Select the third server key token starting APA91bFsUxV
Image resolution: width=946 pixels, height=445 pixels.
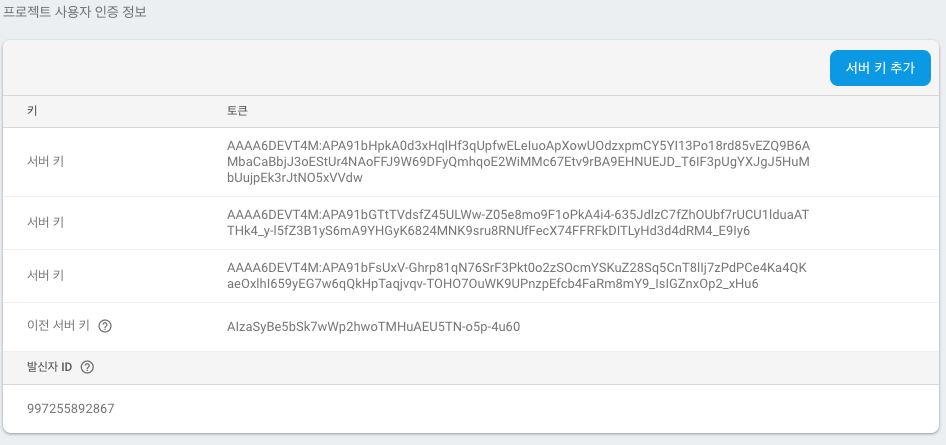516,276
